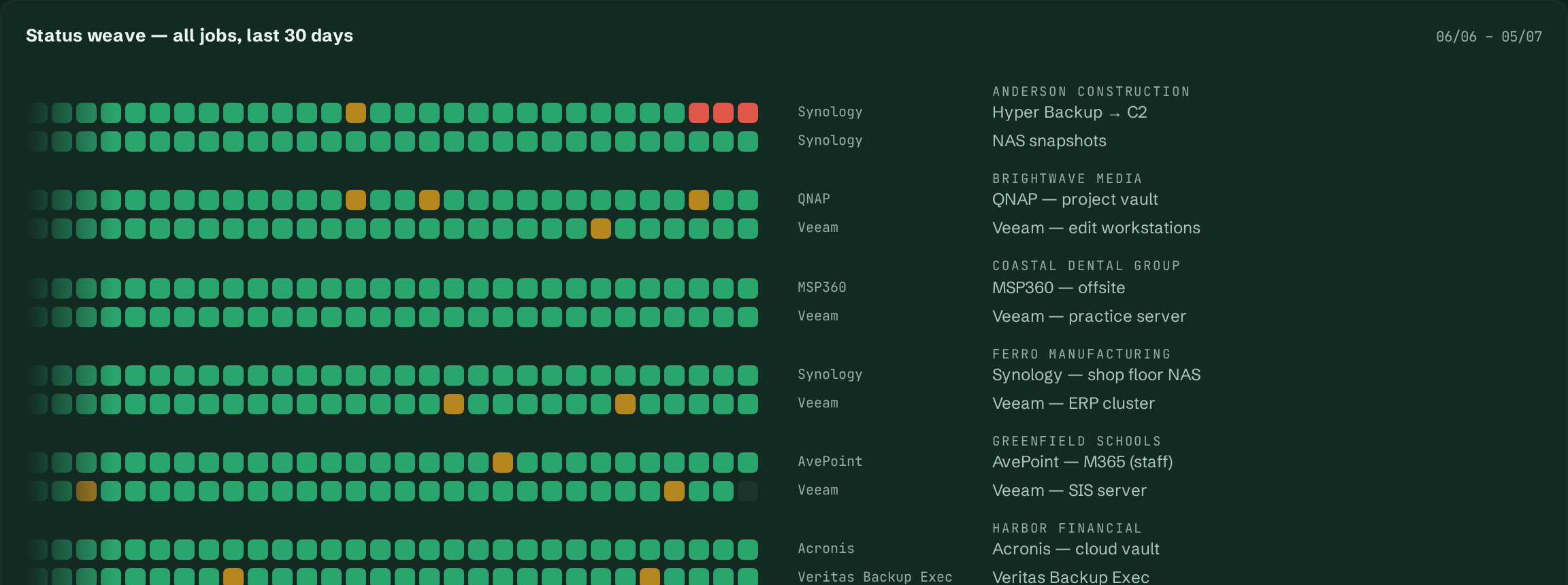The height and width of the screenshot is (585, 1568).
Task: Open the first amber cell in QNAP project vault row
Action: click(x=356, y=200)
